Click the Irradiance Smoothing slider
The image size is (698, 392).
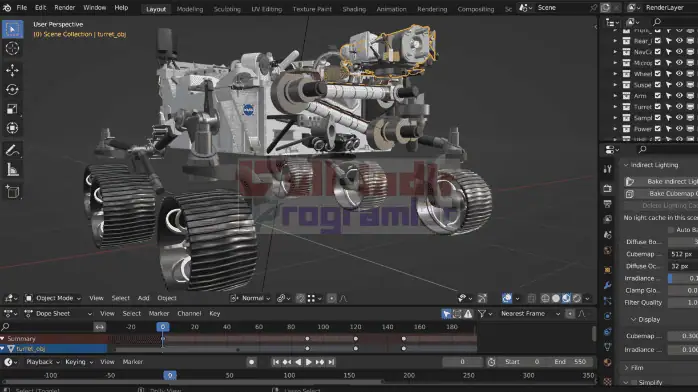point(683,278)
